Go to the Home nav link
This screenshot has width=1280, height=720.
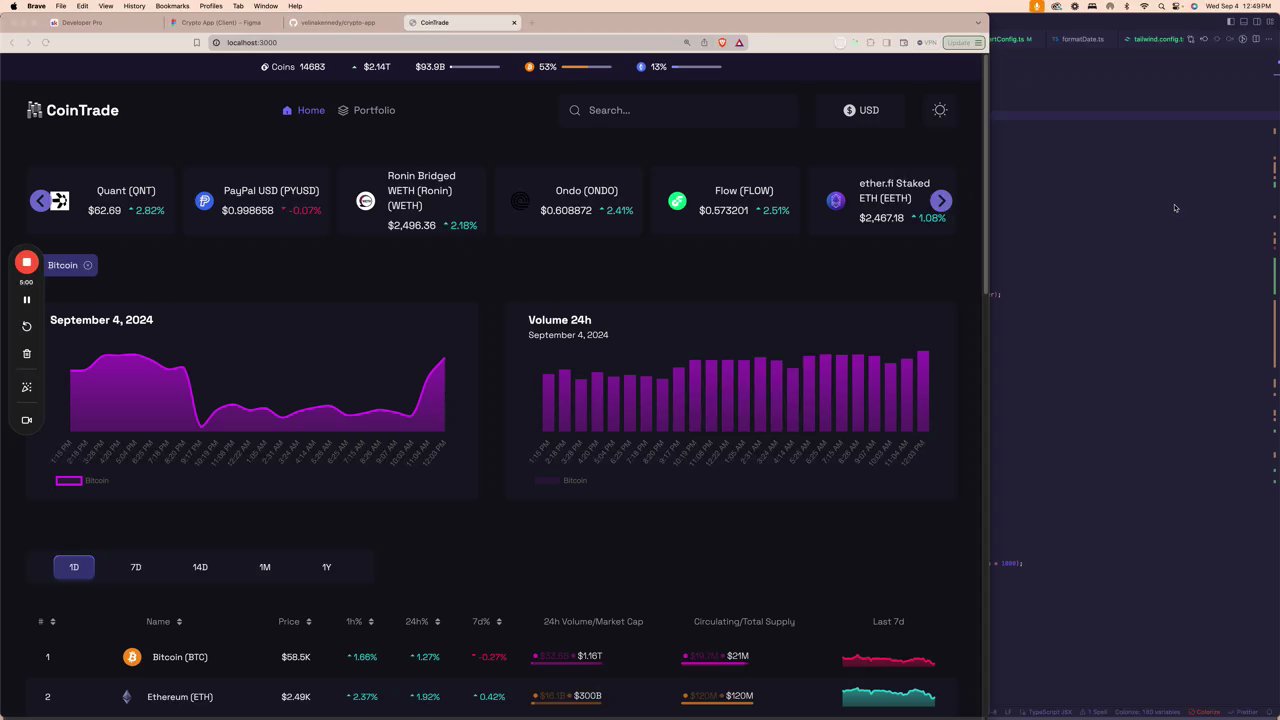[x=304, y=110]
